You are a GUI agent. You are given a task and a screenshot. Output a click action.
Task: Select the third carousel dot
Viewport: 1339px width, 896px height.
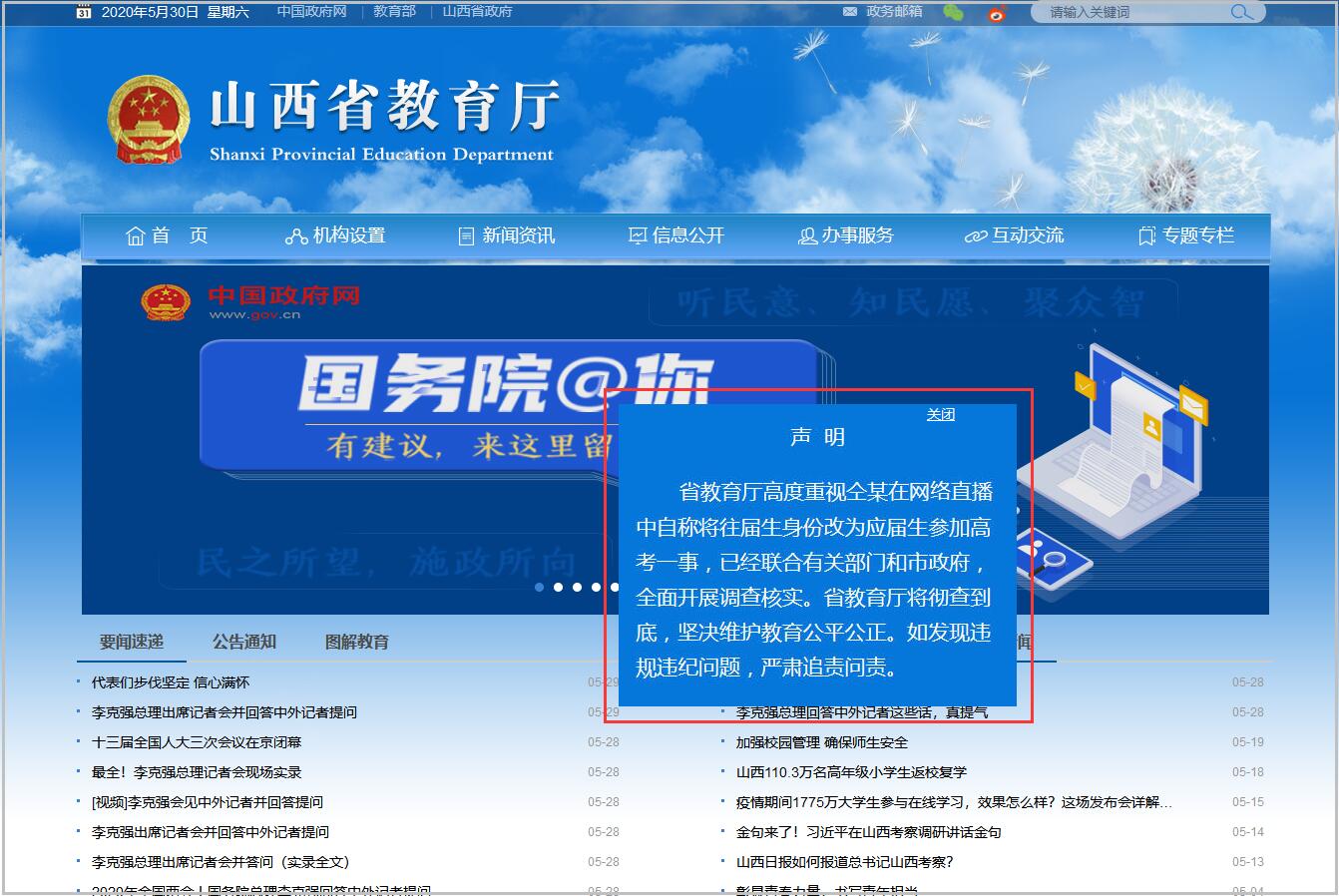(x=577, y=587)
